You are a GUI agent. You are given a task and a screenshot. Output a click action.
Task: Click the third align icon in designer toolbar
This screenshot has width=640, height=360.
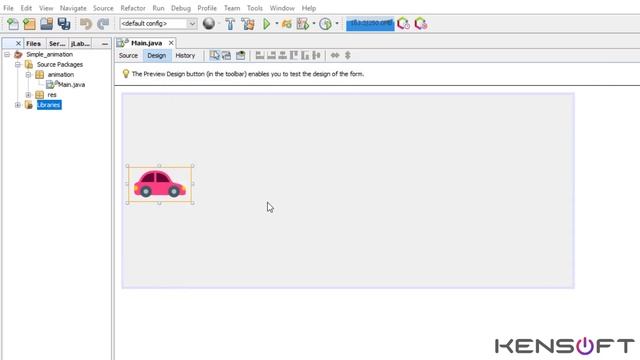pyautogui.click(x=282, y=55)
